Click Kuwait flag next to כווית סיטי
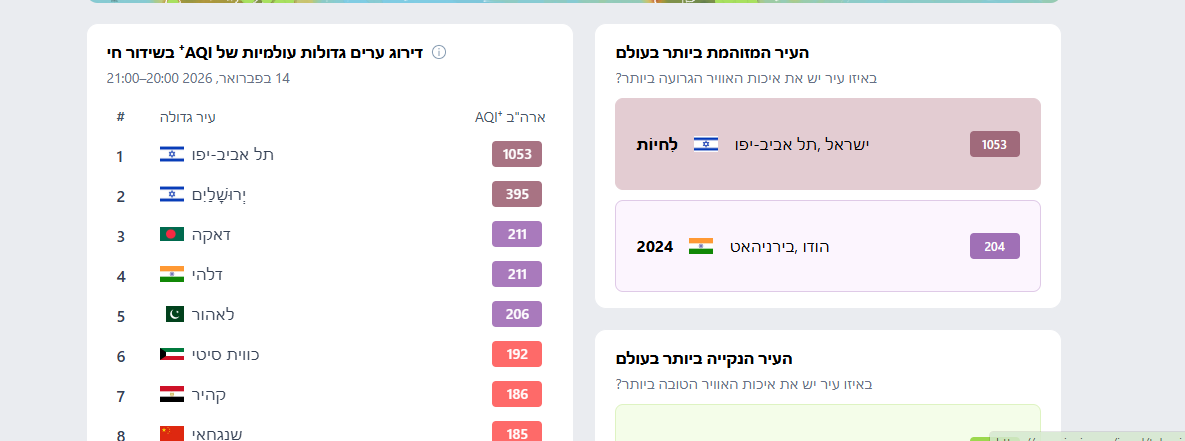1185x441 pixels. click(x=172, y=354)
